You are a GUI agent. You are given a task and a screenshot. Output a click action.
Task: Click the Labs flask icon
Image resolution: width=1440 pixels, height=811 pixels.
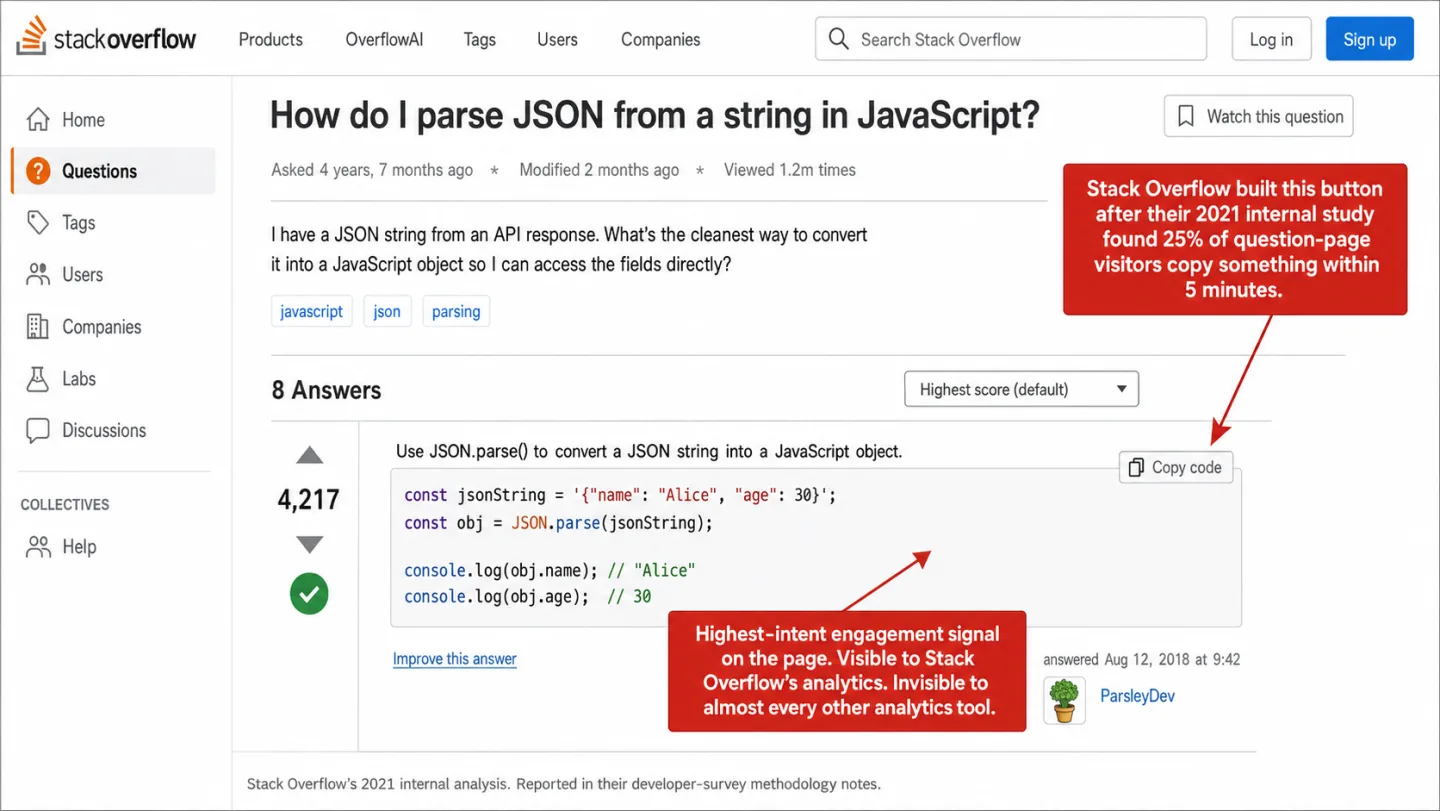point(38,379)
